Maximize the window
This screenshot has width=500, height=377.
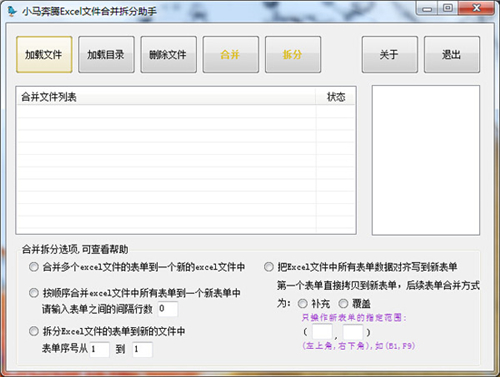coord(448,9)
